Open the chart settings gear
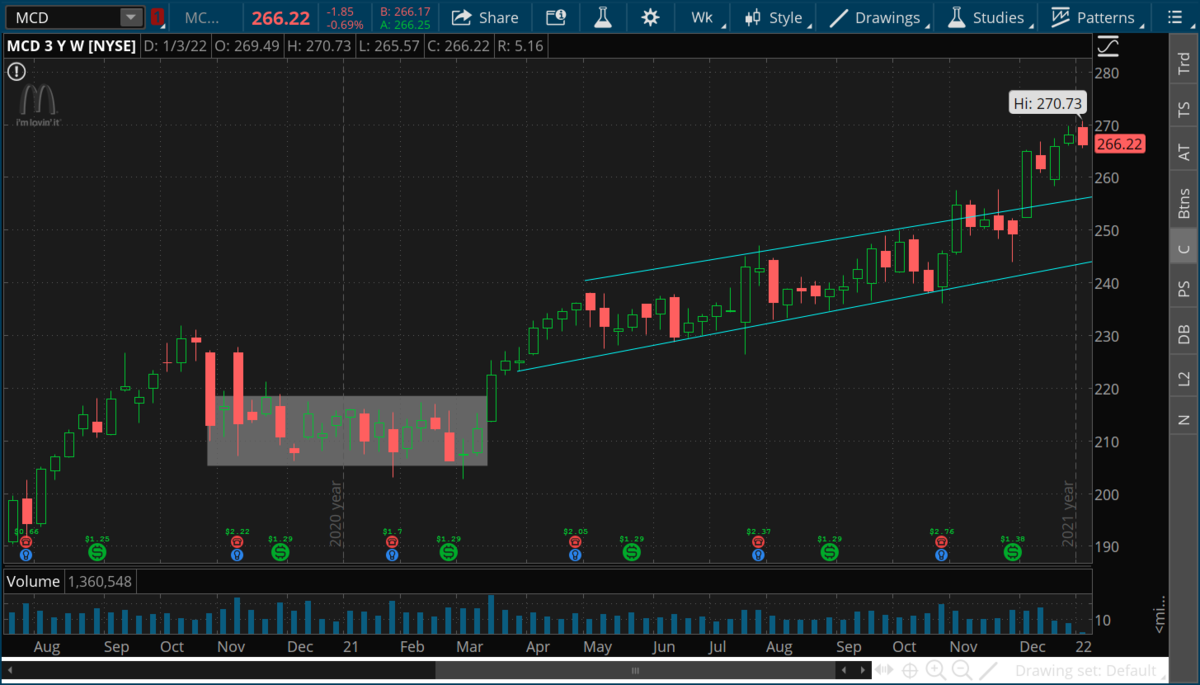1200x685 pixels. pos(651,18)
